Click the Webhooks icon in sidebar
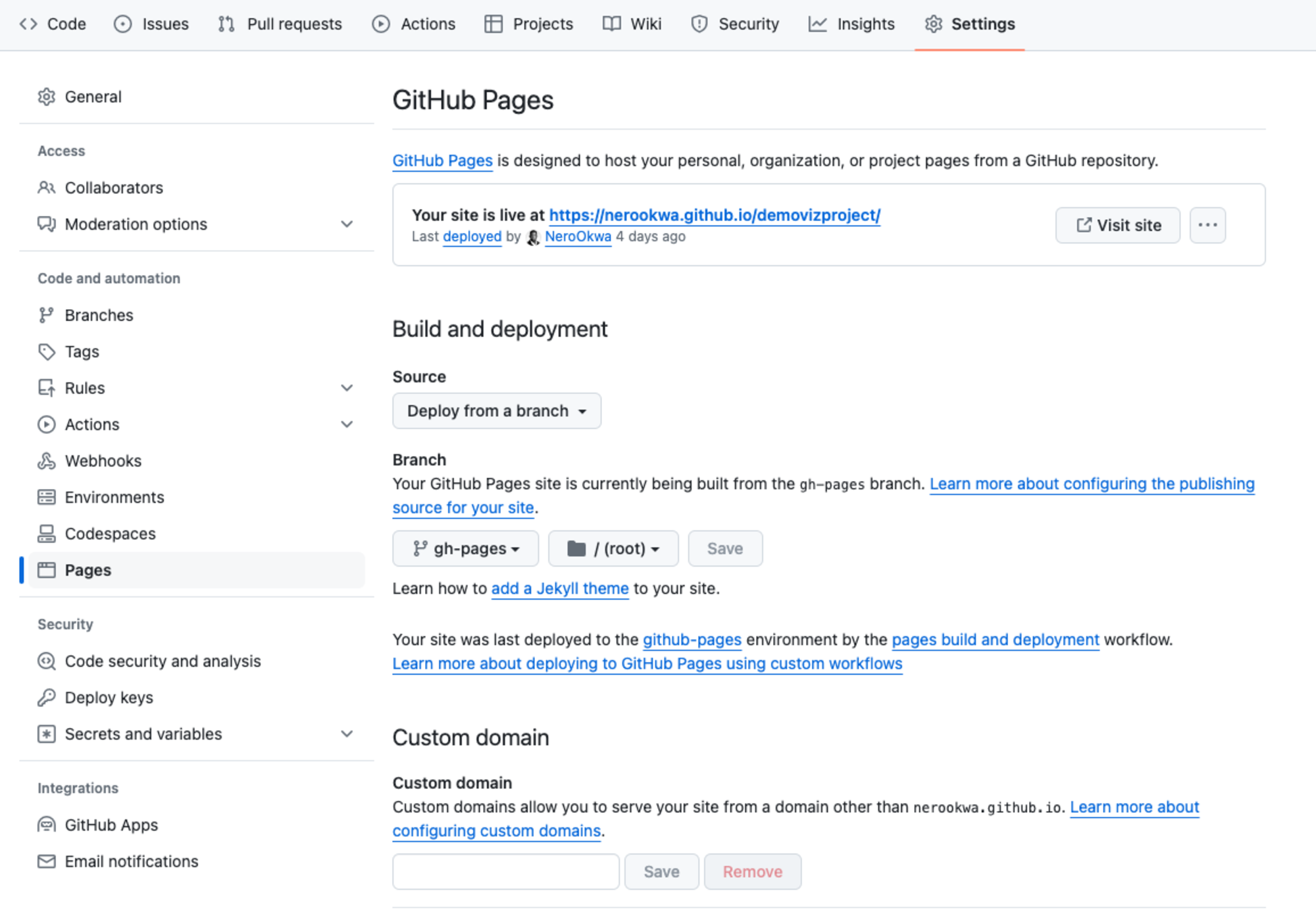1316x924 pixels. [46, 461]
